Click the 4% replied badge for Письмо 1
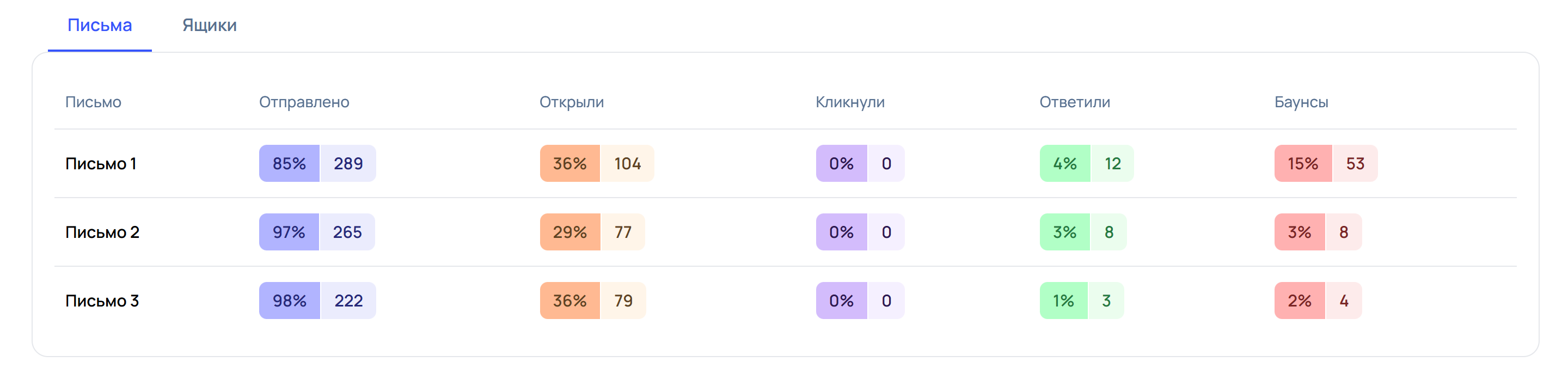 point(1065,163)
